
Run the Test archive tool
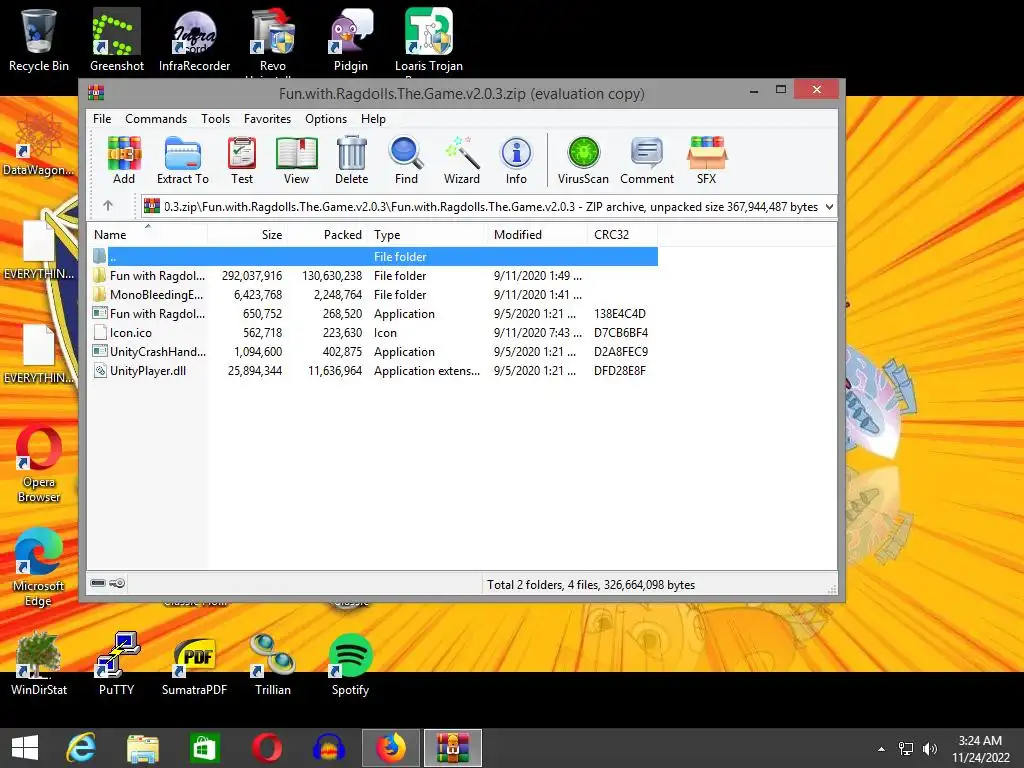(x=242, y=160)
